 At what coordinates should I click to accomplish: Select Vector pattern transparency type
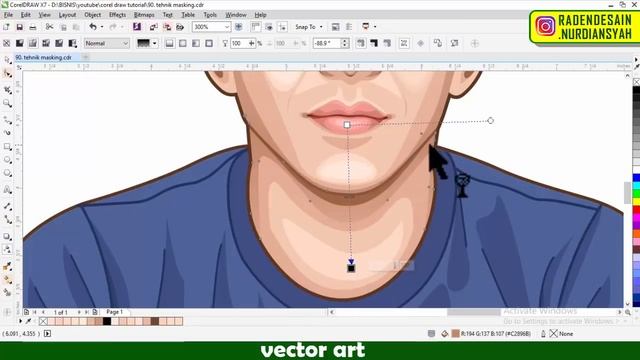coord(46,43)
